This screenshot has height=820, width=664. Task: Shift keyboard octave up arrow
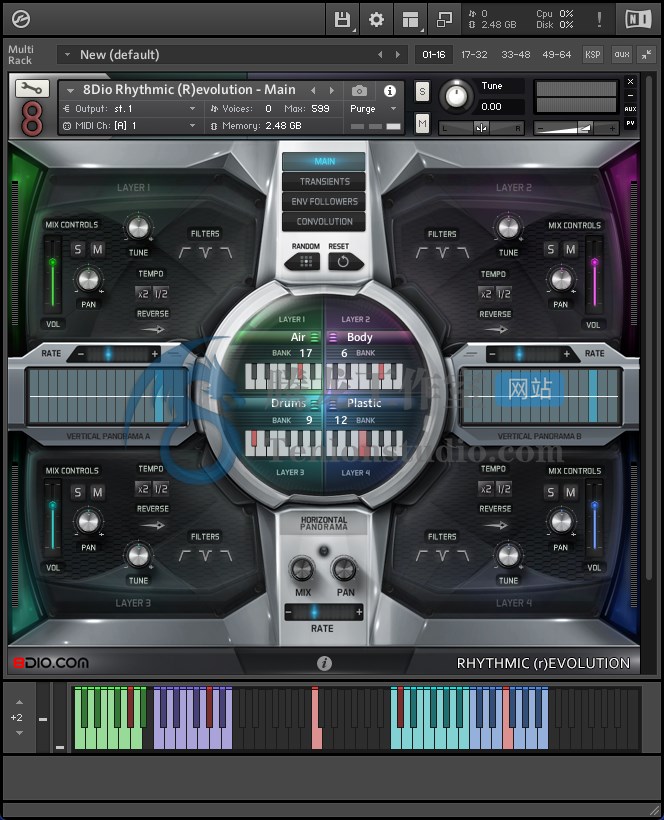[x=19, y=702]
